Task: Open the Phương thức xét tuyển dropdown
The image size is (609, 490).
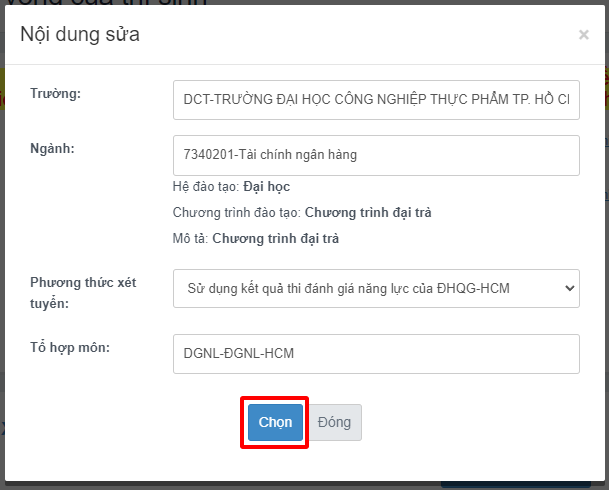Action: pos(376,288)
